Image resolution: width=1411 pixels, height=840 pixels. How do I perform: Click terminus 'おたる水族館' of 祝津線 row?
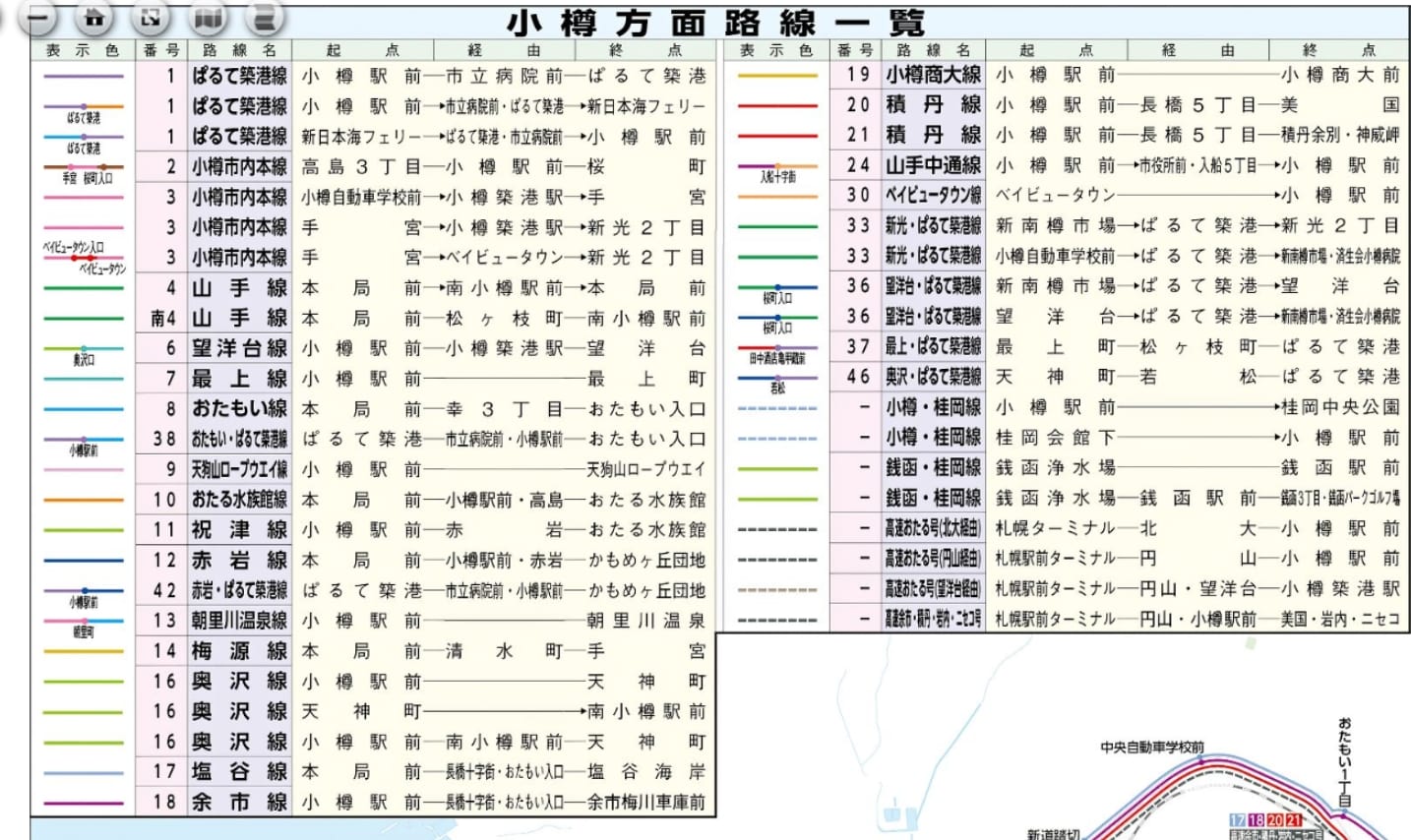(646, 530)
